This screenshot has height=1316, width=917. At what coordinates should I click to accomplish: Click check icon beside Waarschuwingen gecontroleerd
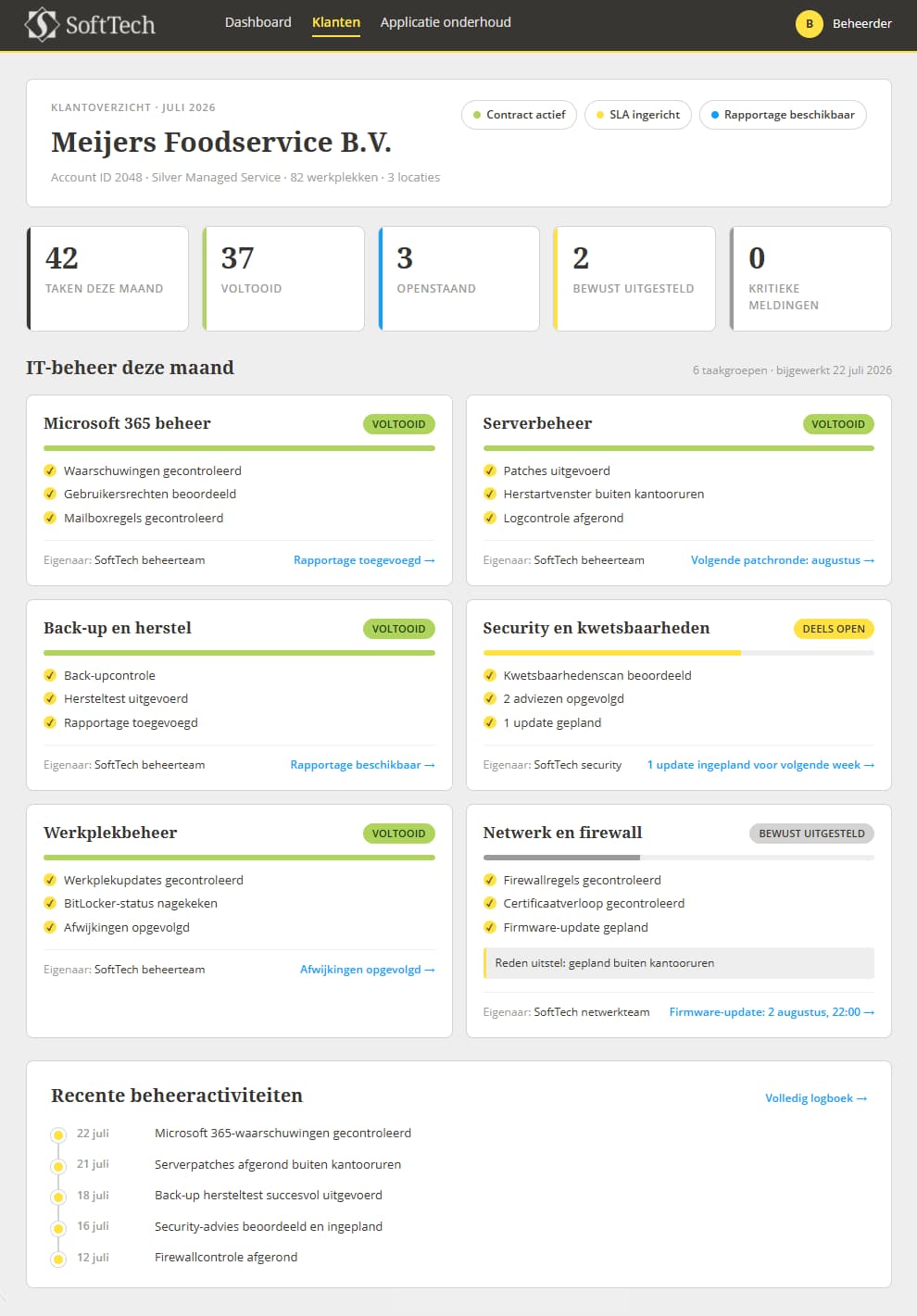click(50, 470)
